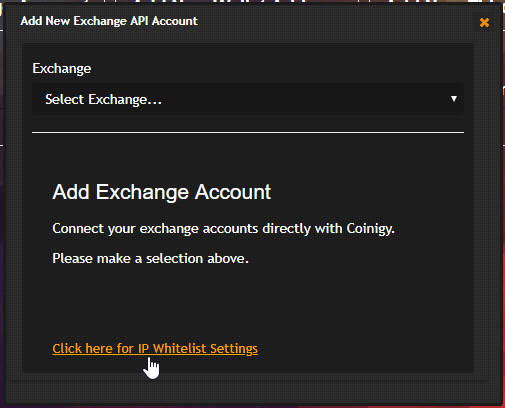Screen dimensions: 505x408
Task: Click "Click here" at the link's start
Action: (83, 348)
